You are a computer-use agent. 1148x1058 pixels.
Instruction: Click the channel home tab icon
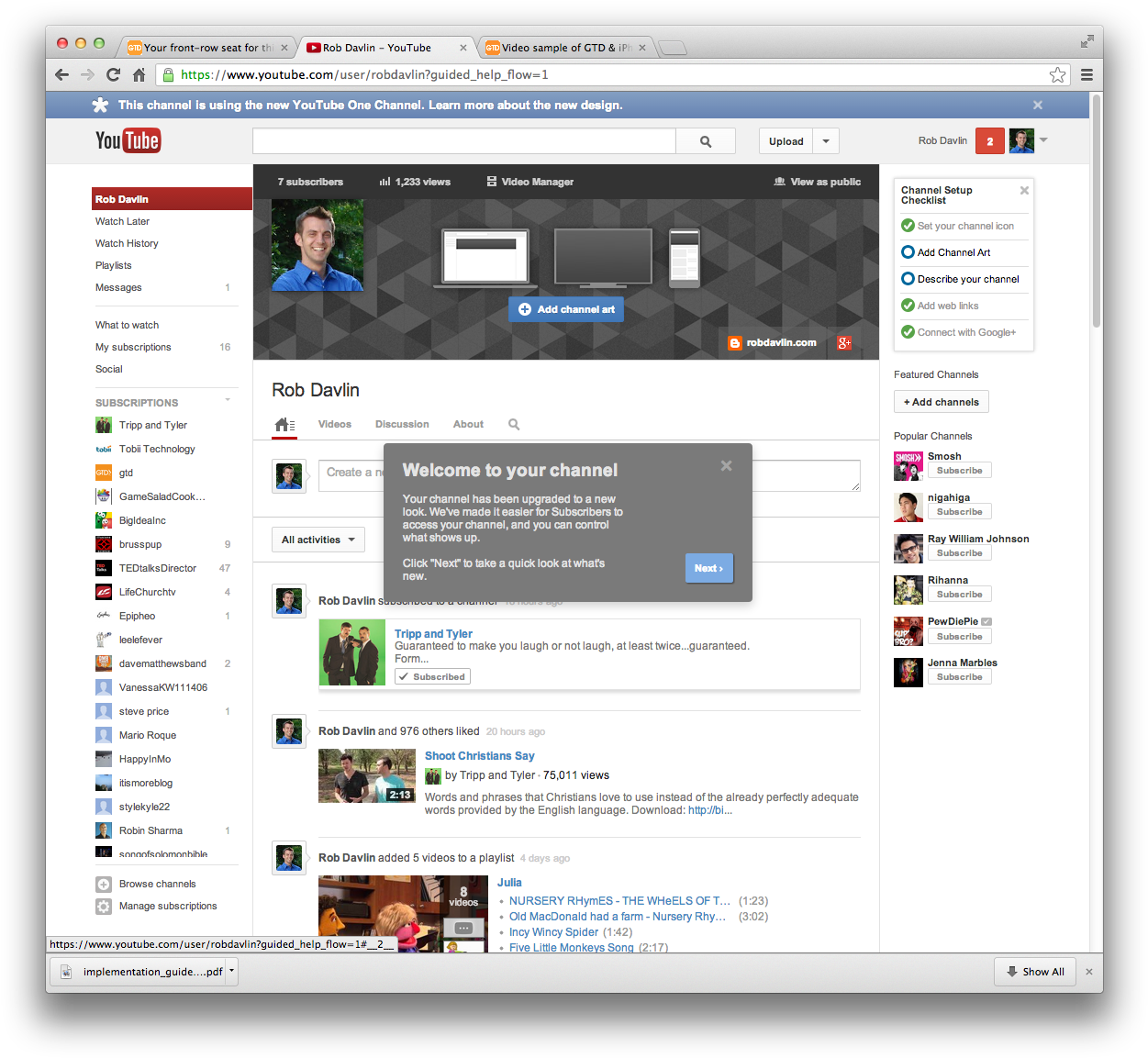[284, 425]
